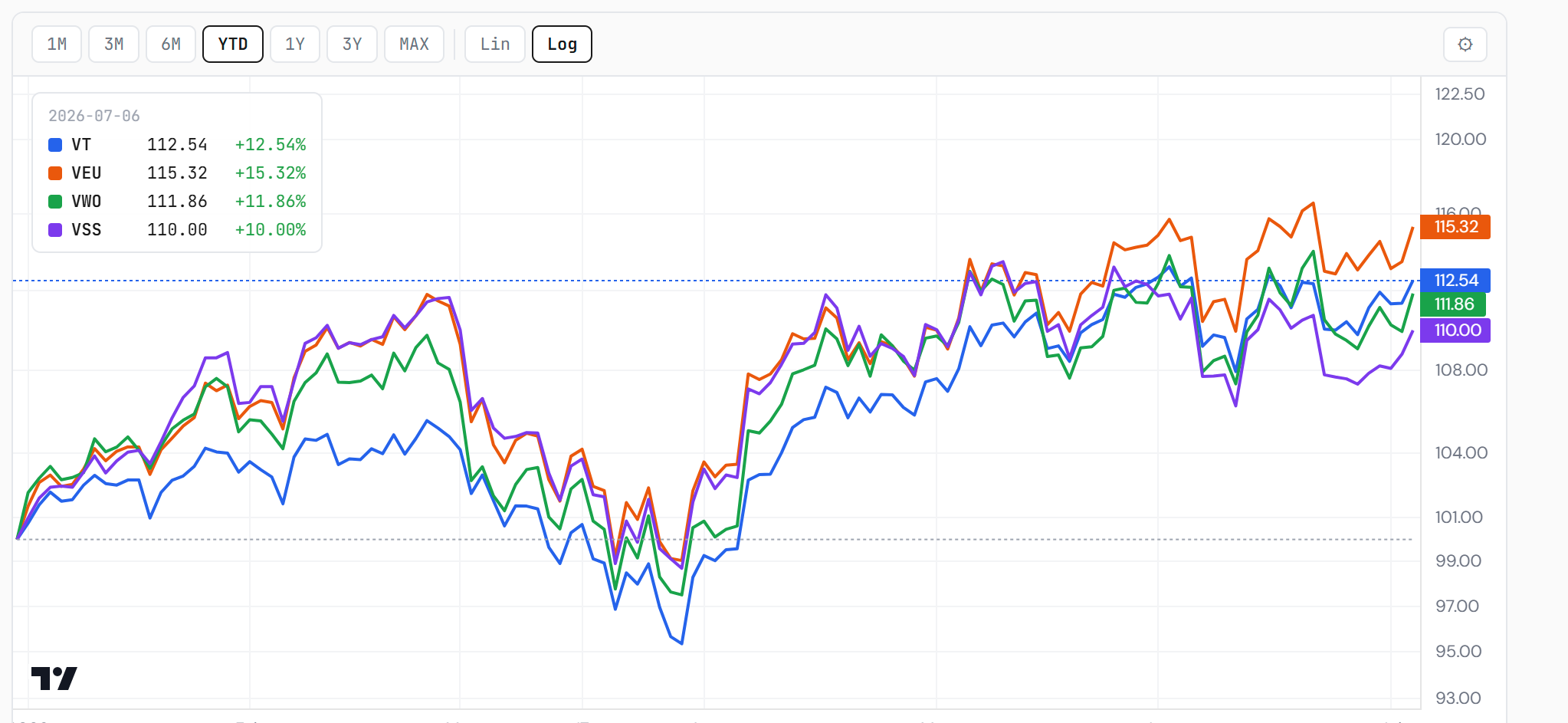Click the 115.32 value in the legend
This screenshot has height=723, width=1568.
177,173
